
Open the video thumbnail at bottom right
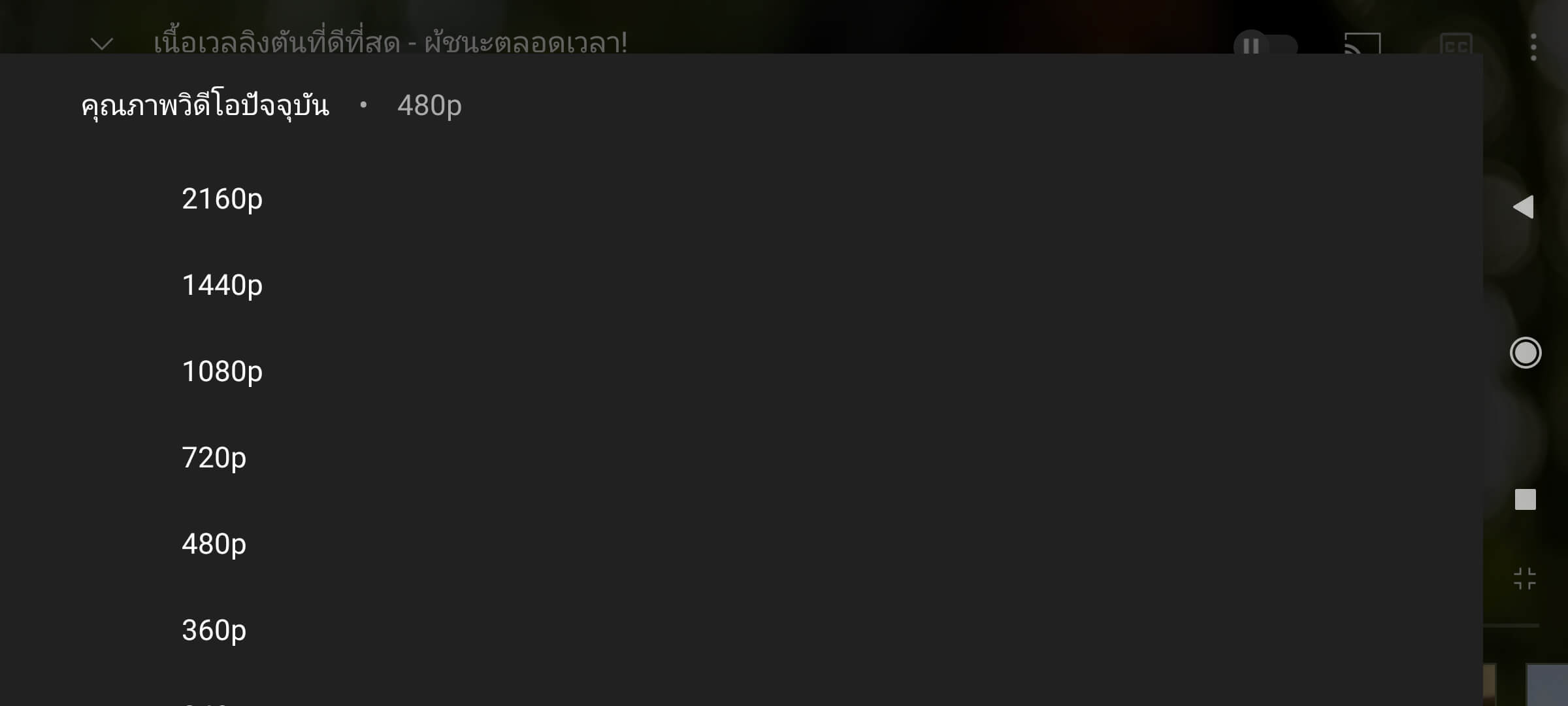[x=1547, y=685]
